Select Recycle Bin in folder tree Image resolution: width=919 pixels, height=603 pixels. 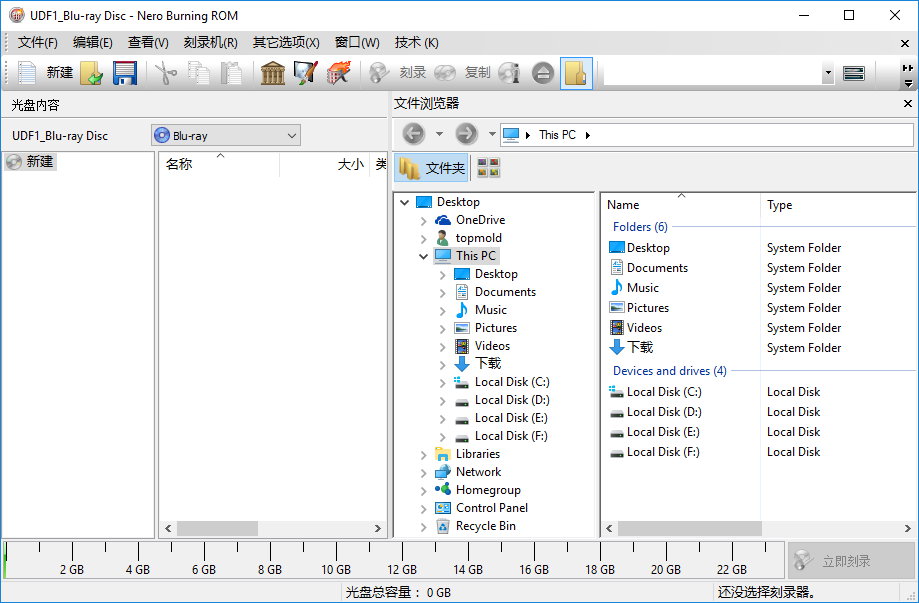(x=485, y=526)
